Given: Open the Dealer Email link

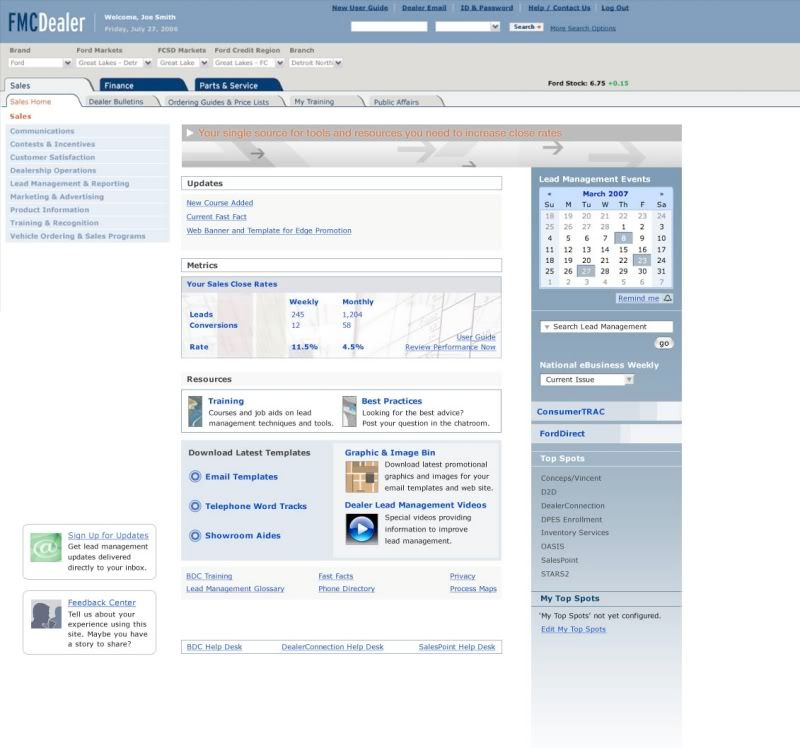Looking at the screenshot, I should coord(424,8).
